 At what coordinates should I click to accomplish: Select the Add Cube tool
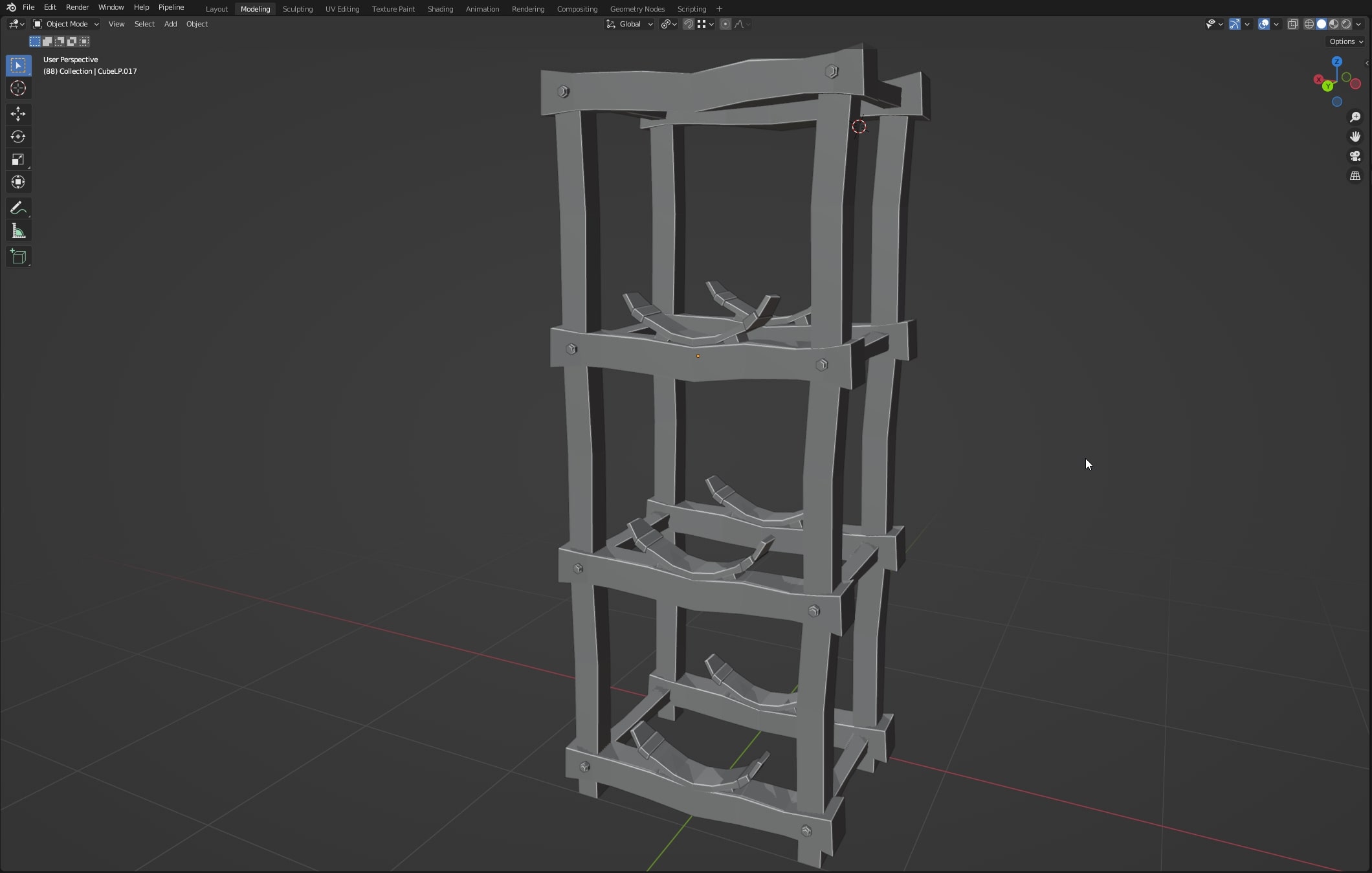[x=18, y=257]
